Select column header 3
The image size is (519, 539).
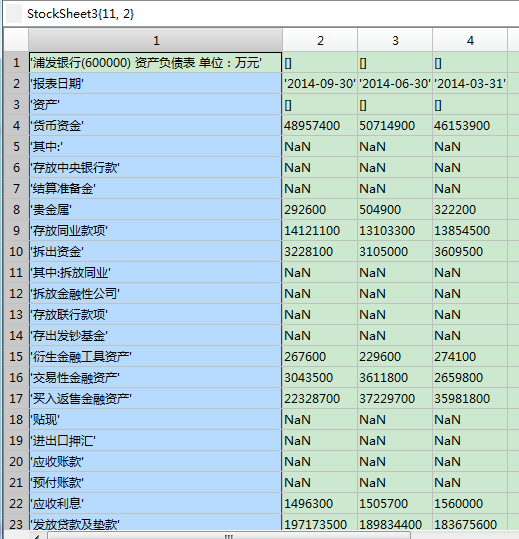(x=395, y=40)
